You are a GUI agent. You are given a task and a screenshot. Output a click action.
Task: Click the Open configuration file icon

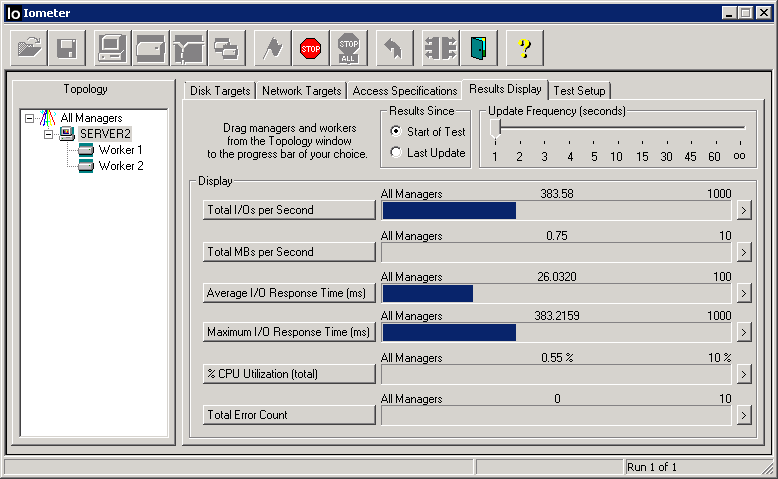(29, 47)
